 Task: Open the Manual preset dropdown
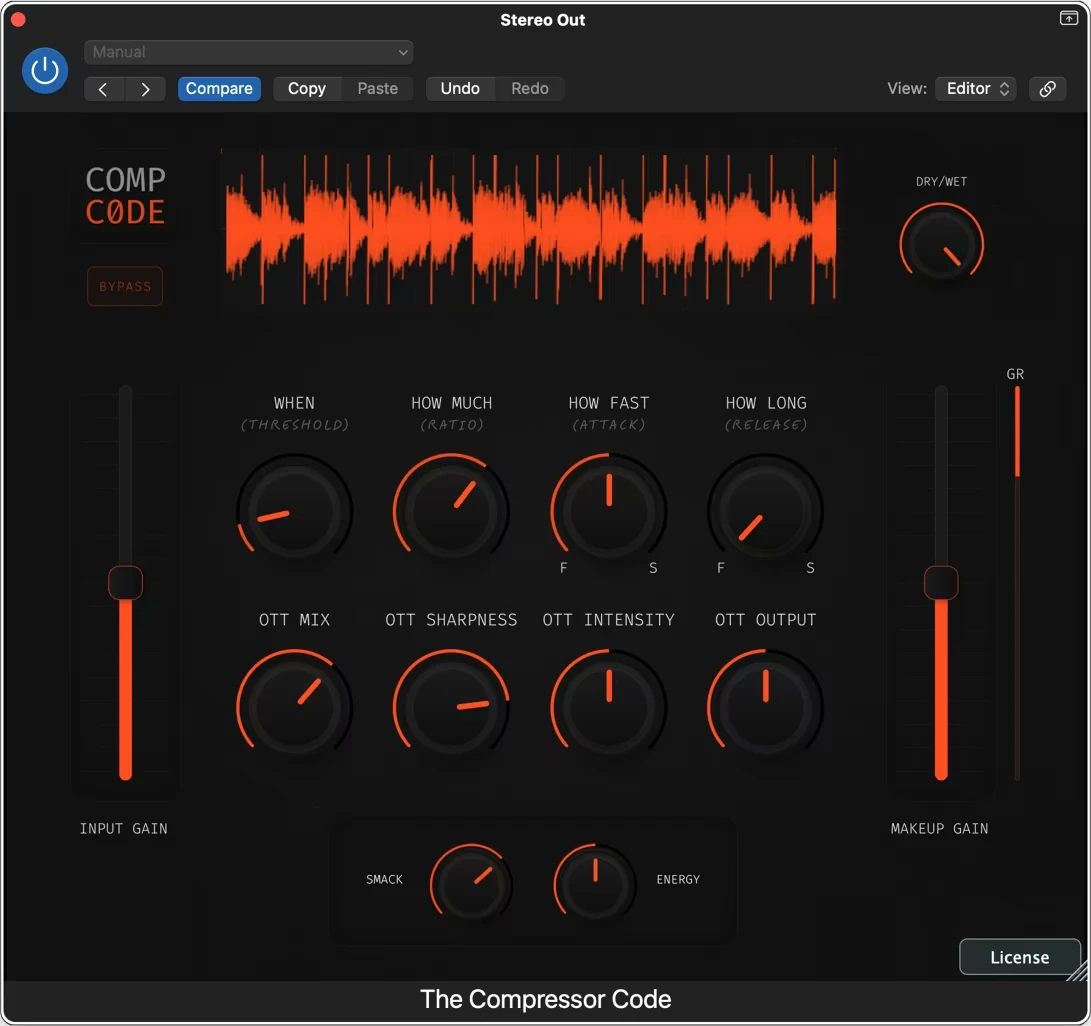click(x=248, y=52)
